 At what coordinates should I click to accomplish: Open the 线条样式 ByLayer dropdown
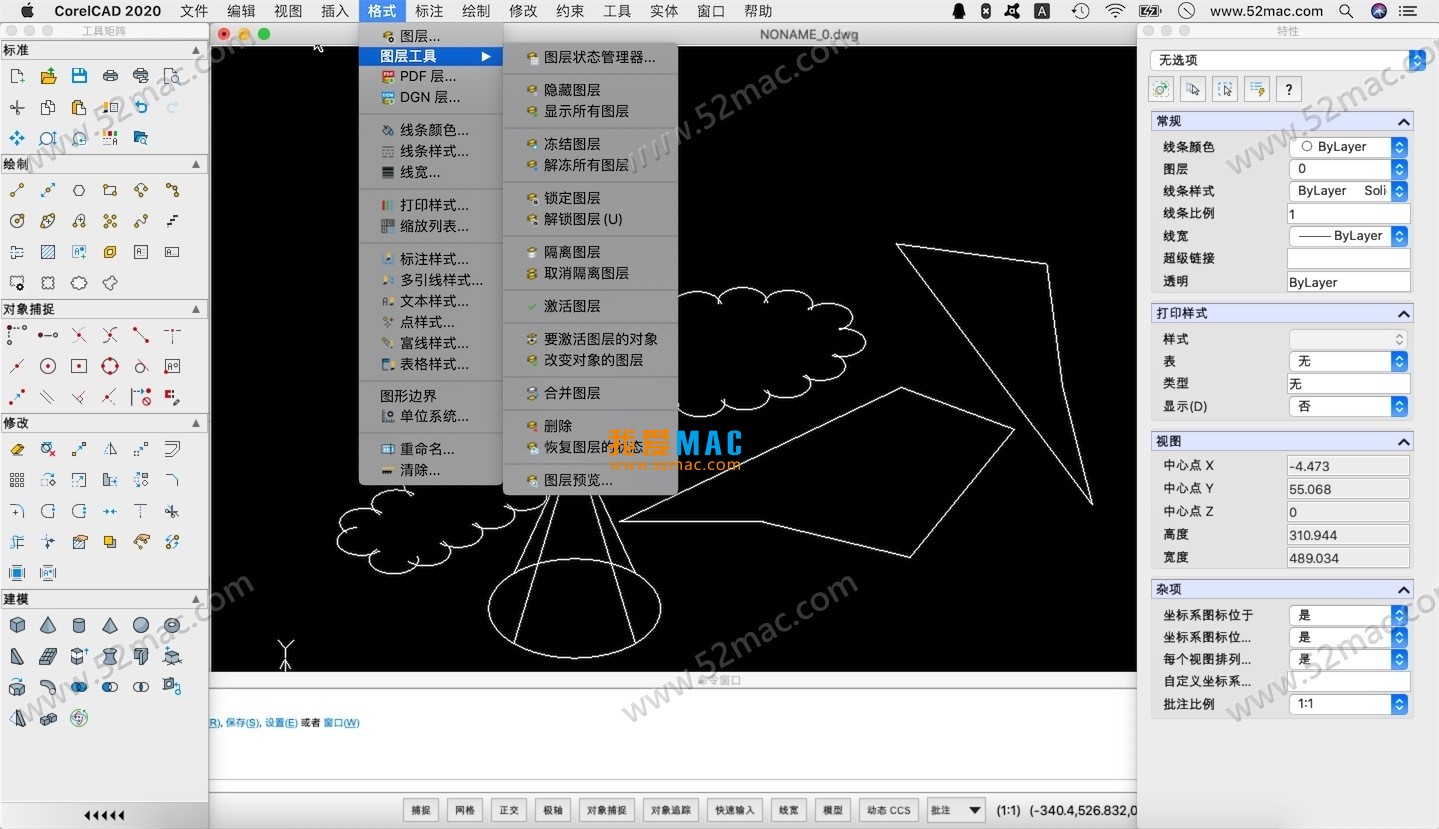1348,190
